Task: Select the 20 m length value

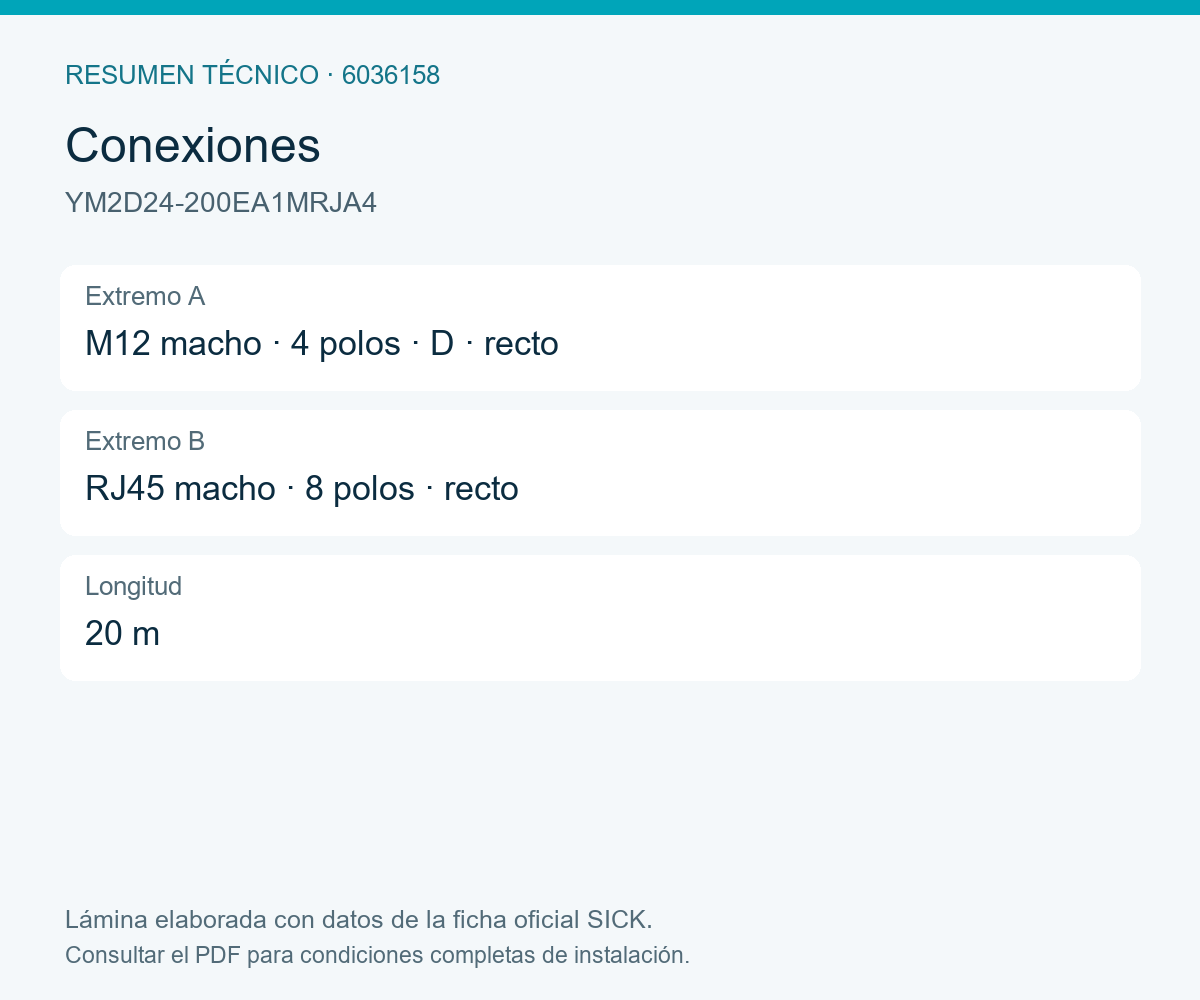Action: [122, 634]
